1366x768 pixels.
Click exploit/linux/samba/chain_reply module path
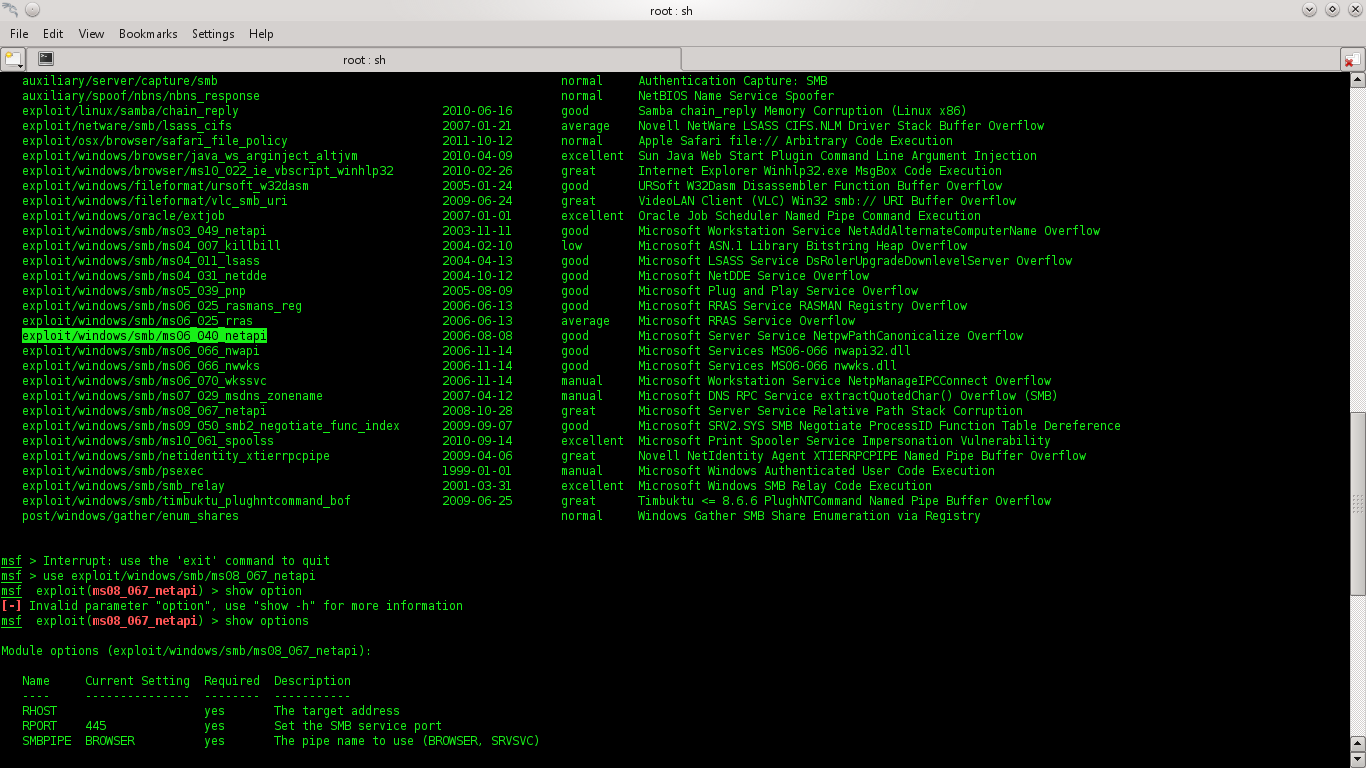(x=130, y=111)
